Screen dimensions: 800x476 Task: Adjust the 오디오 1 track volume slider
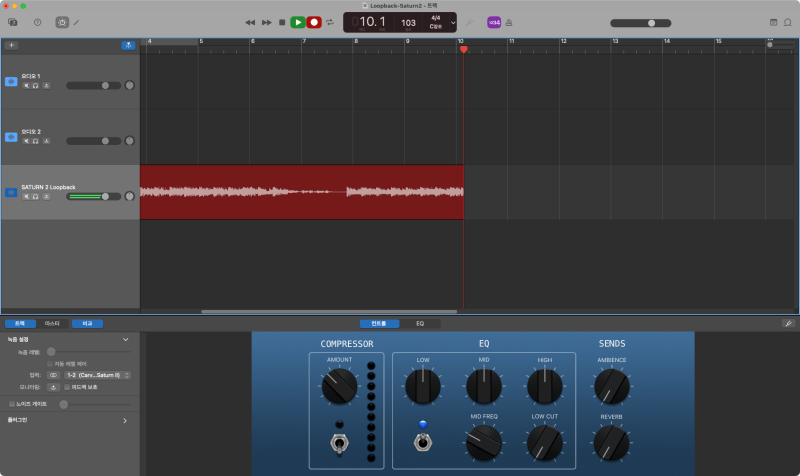coord(93,86)
